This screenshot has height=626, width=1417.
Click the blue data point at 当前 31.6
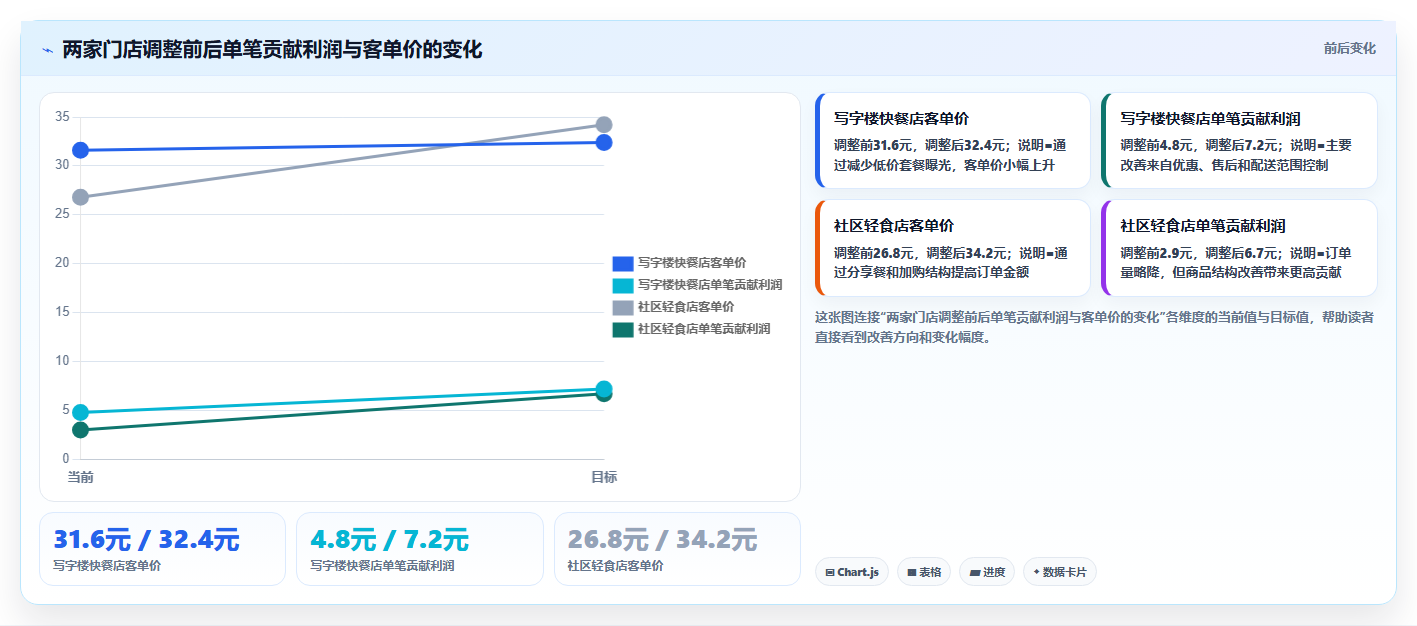point(81,150)
